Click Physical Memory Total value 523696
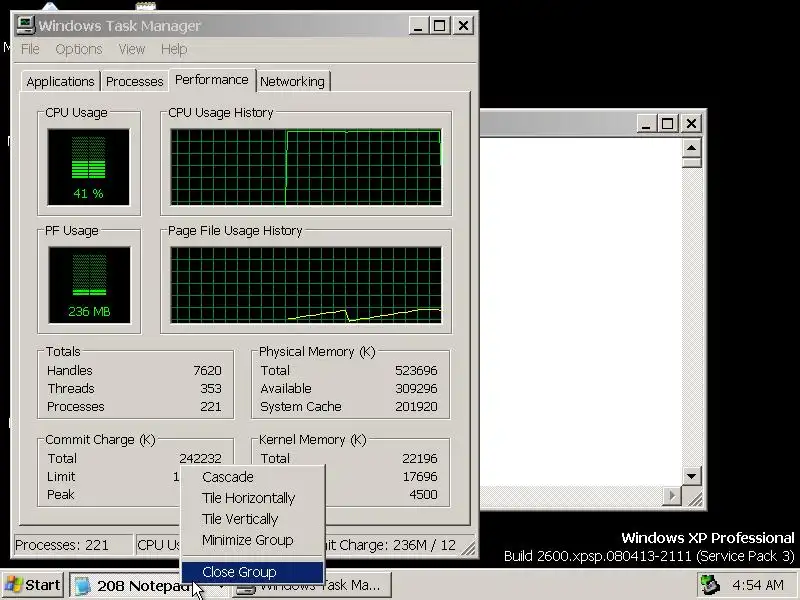Image resolution: width=800 pixels, height=600 pixels. pyautogui.click(x=416, y=370)
